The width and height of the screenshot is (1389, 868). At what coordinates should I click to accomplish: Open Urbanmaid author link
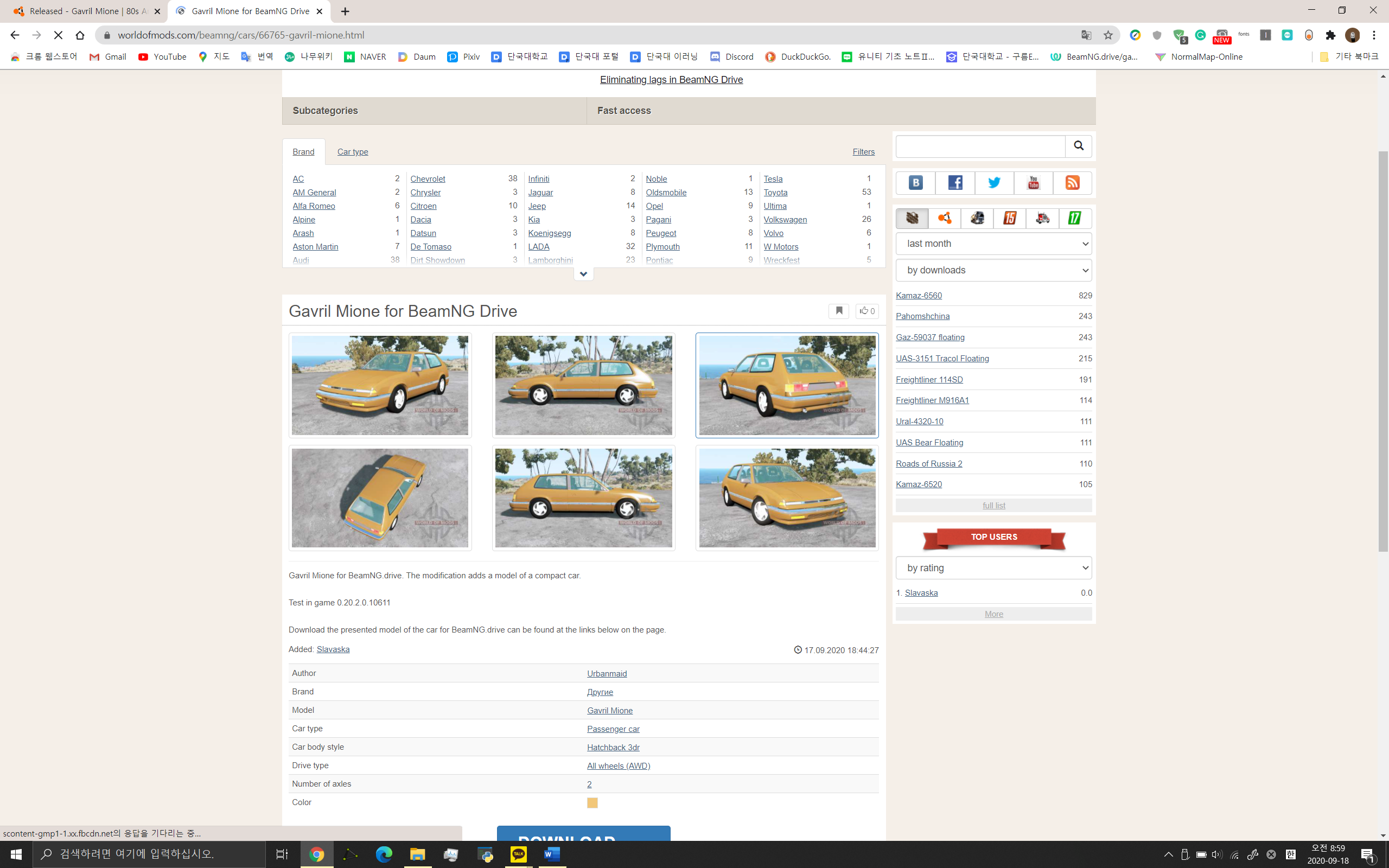pyautogui.click(x=607, y=673)
